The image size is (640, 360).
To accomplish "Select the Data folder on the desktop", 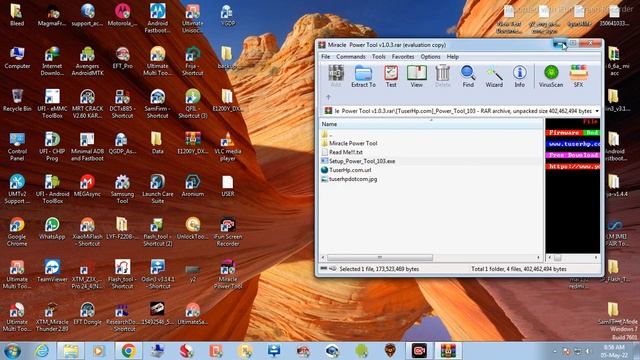I will [x=158, y=143].
